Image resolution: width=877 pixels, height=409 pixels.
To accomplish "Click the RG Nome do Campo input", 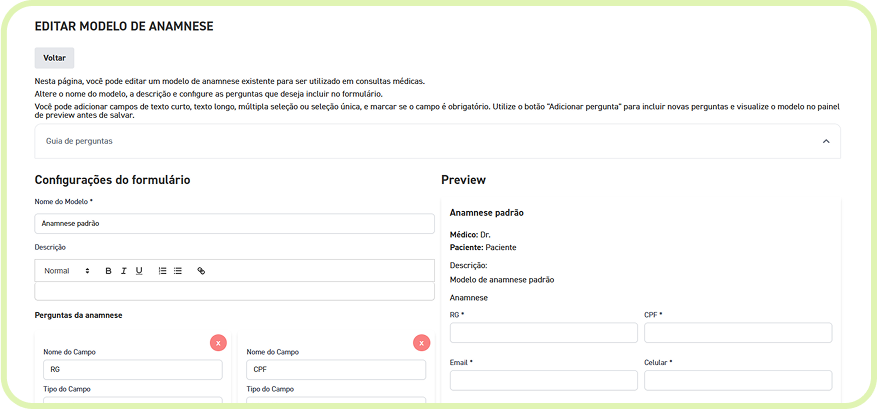I will pos(133,370).
